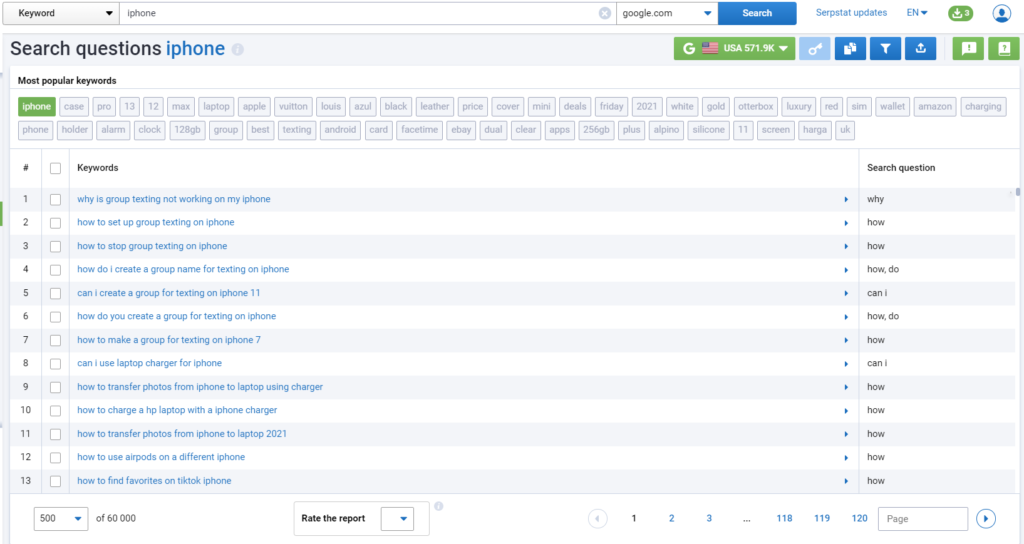Select the vuitton keyword tag
The image size is (1024, 544).
click(293, 106)
